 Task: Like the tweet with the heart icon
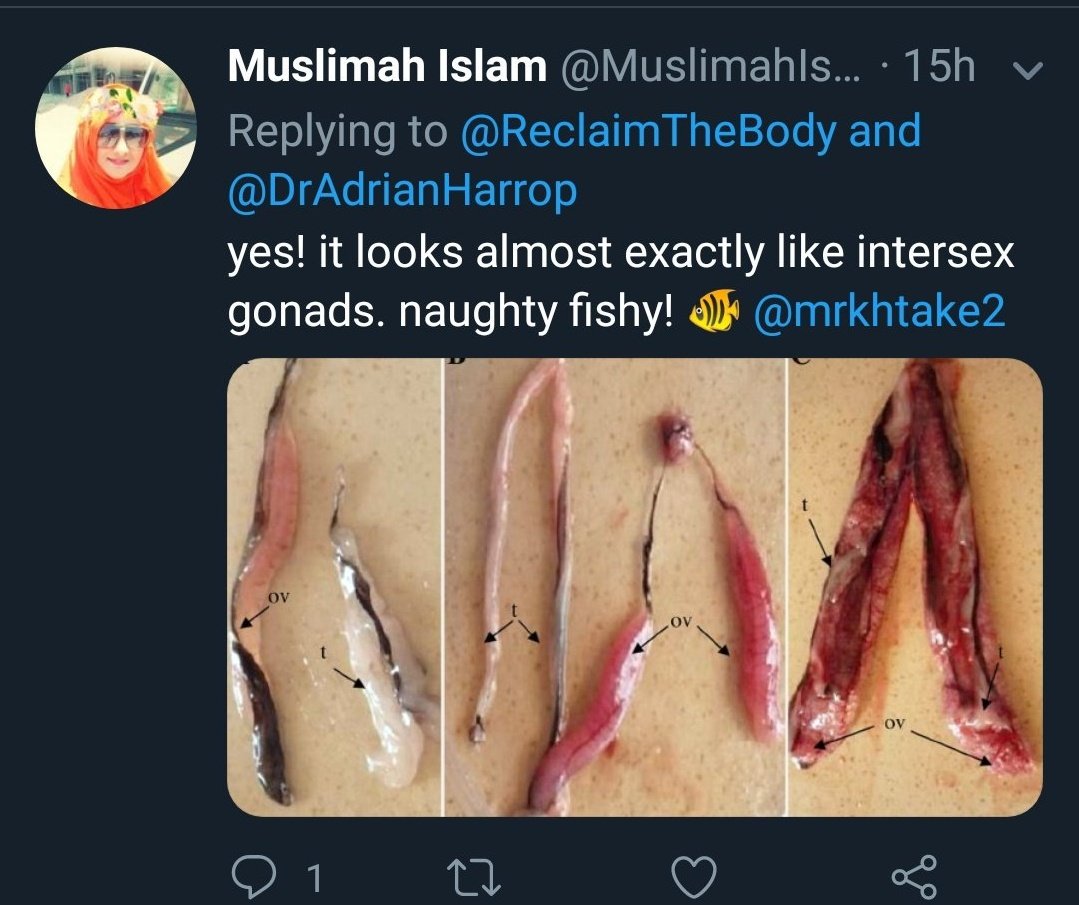pyautogui.click(x=694, y=877)
